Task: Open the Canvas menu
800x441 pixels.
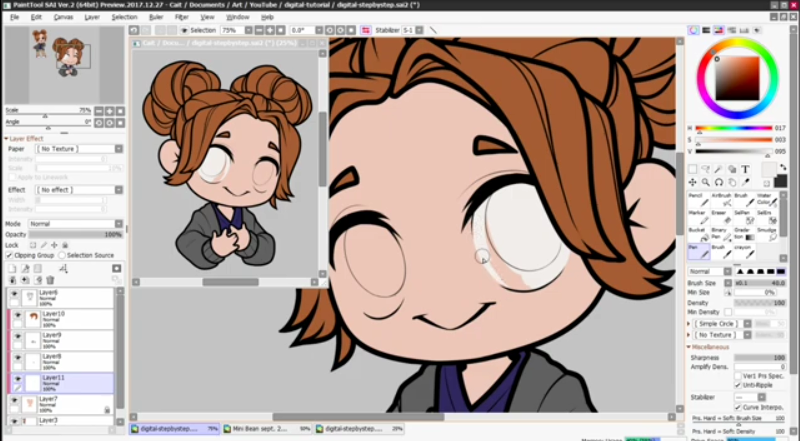Action: (63, 17)
